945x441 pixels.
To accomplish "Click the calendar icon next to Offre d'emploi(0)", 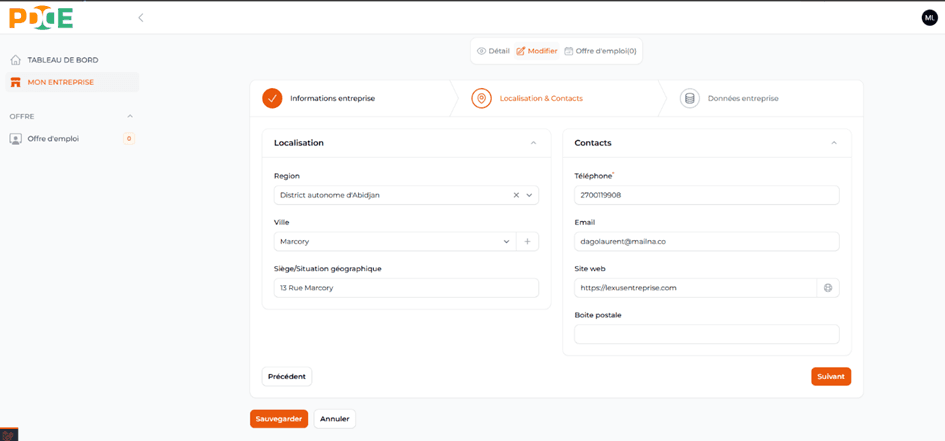I will [x=568, y=51].
